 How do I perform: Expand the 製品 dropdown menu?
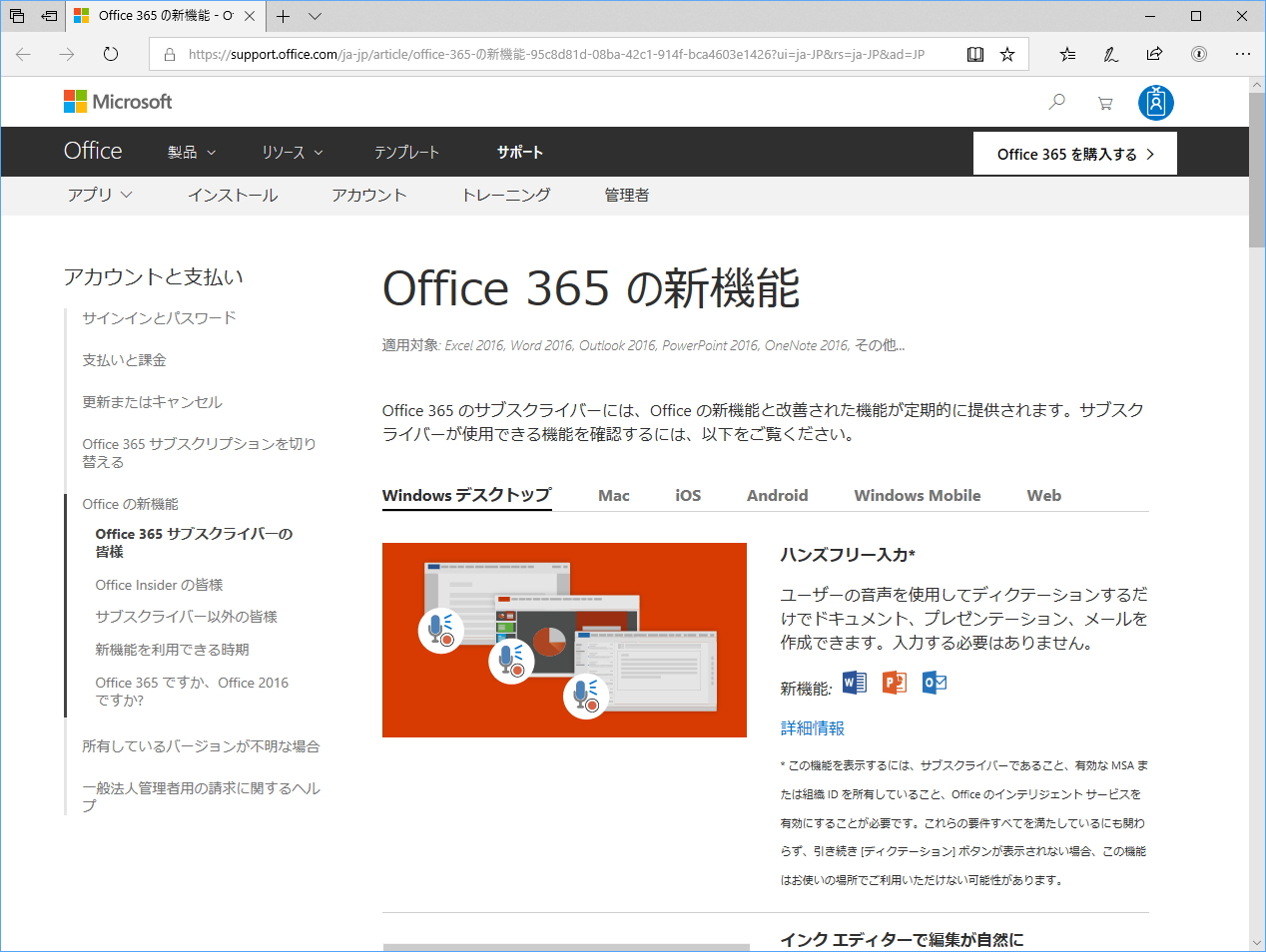pyautogui.click(x=191, y=152)
